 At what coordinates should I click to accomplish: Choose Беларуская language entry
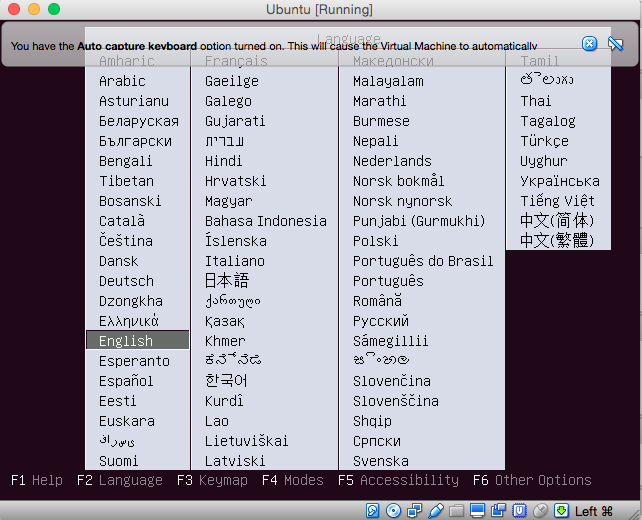138,121
